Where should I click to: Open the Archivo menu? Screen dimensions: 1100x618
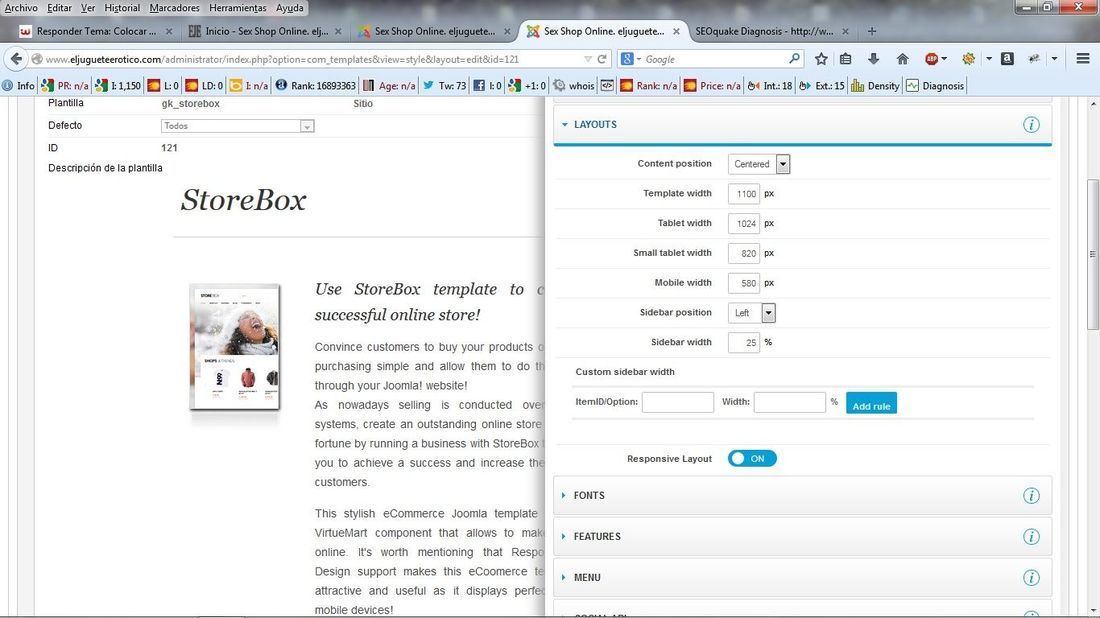coord(21,8)
